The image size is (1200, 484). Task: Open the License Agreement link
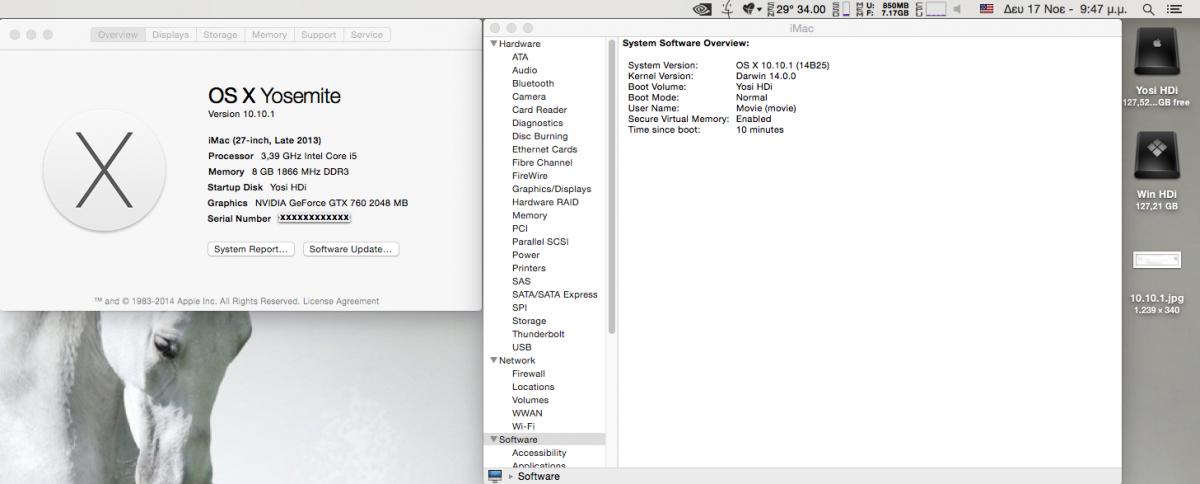point(341,301)
